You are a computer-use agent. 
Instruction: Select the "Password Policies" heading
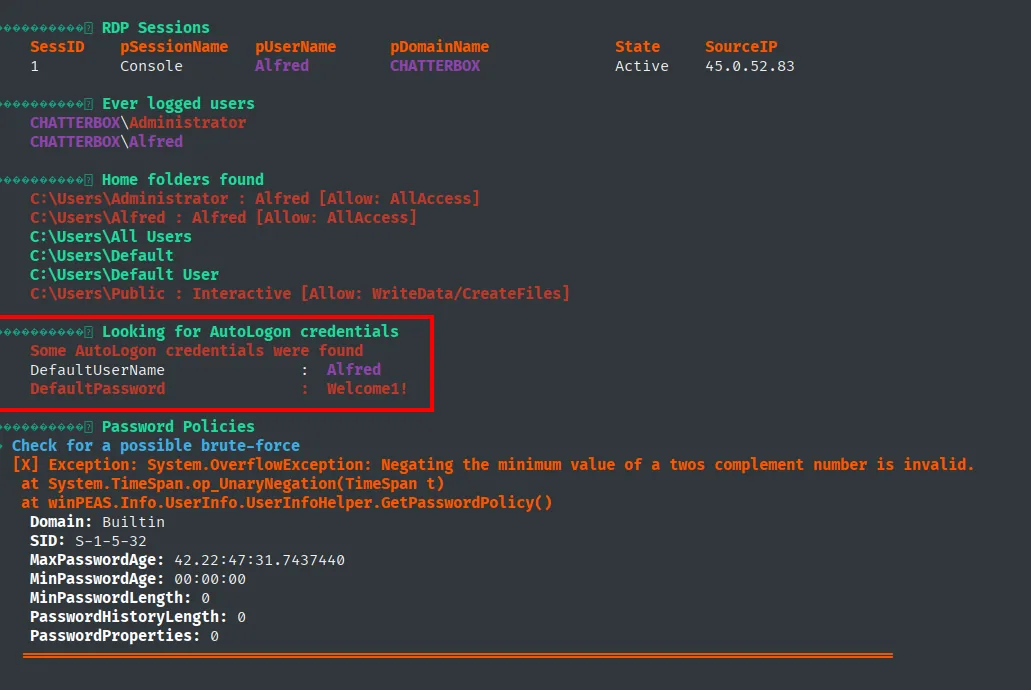tap(178, 426)
